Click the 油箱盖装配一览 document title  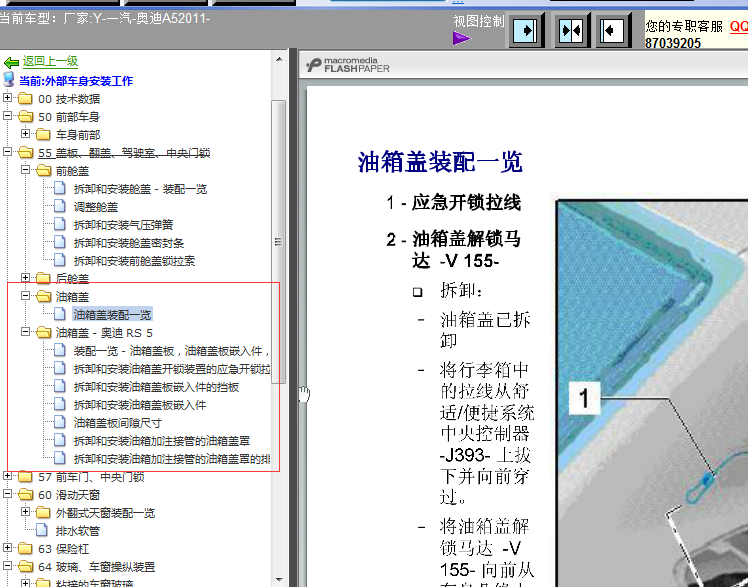click(440, 162)
